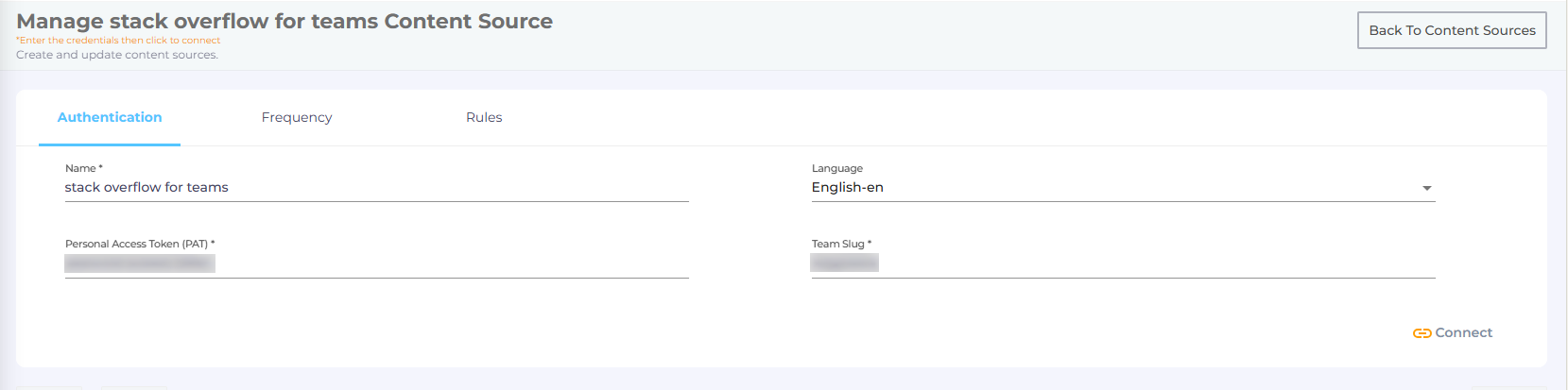Click 'Create and update content sources' text
1568x390 pixels.
pos(117,55)
